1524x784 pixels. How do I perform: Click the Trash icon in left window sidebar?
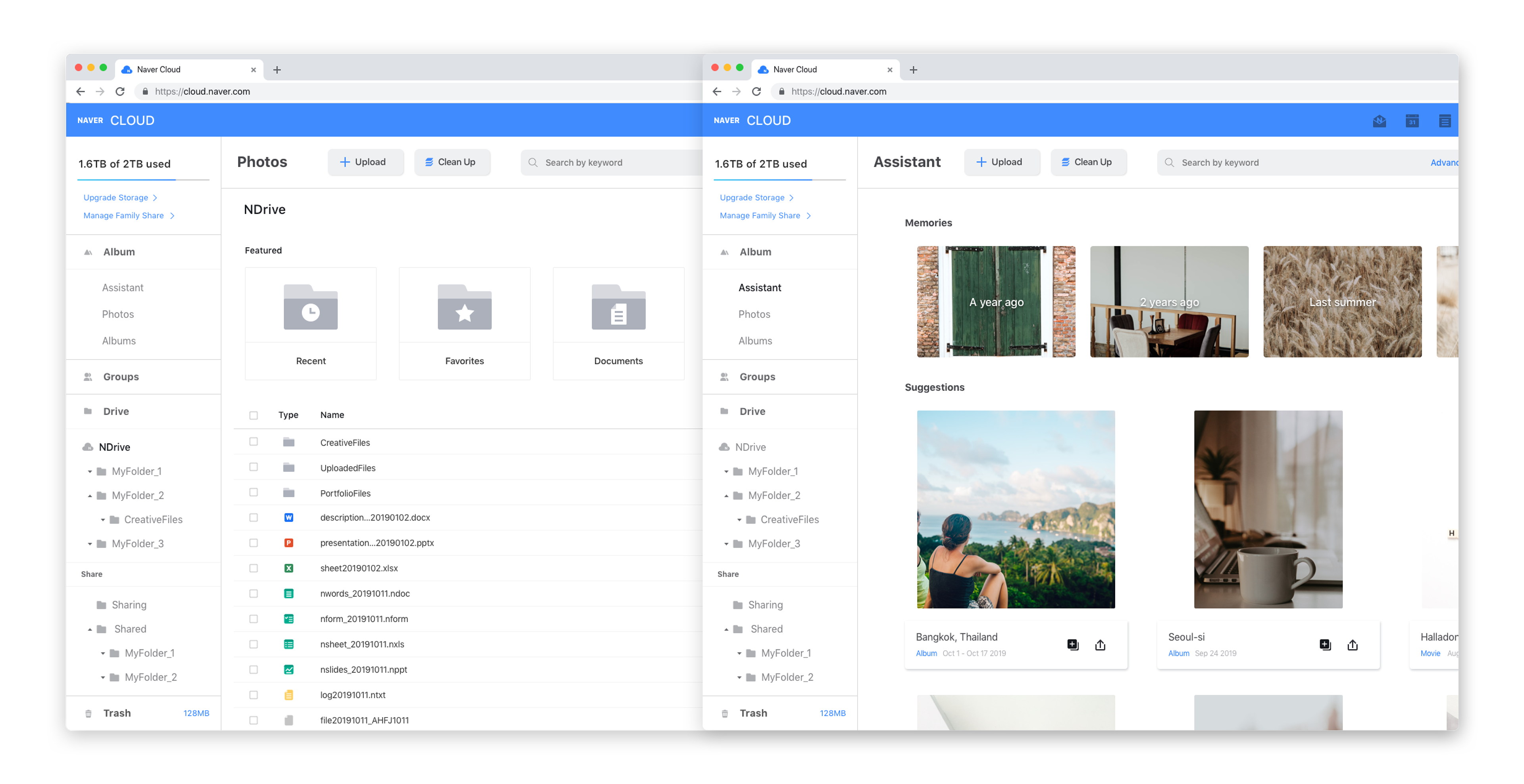click(88, 714)
